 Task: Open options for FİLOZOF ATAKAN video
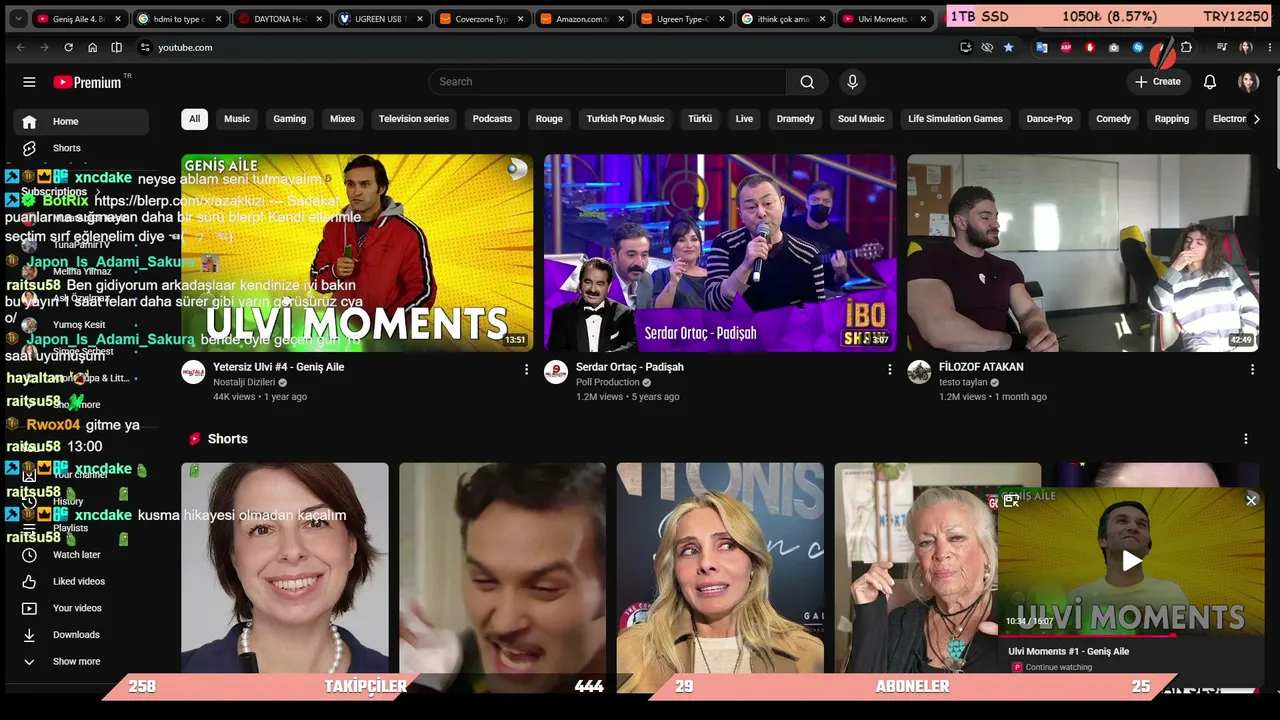pos(1252,370)
